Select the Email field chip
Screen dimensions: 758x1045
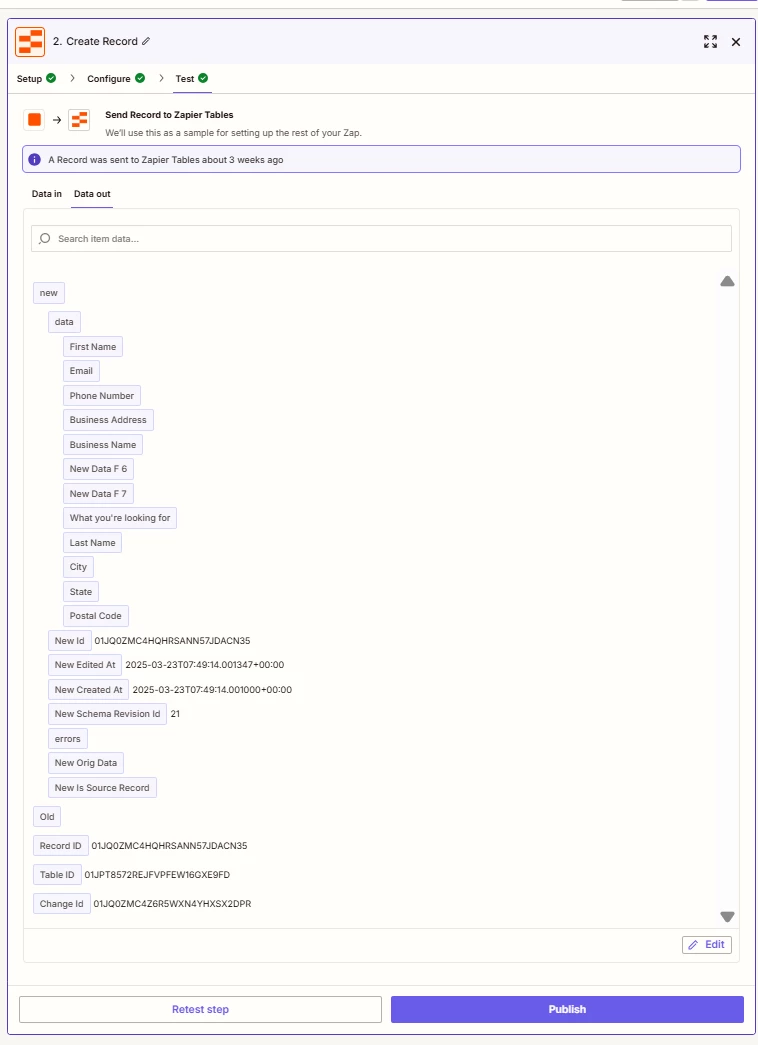tap(81, 371)
